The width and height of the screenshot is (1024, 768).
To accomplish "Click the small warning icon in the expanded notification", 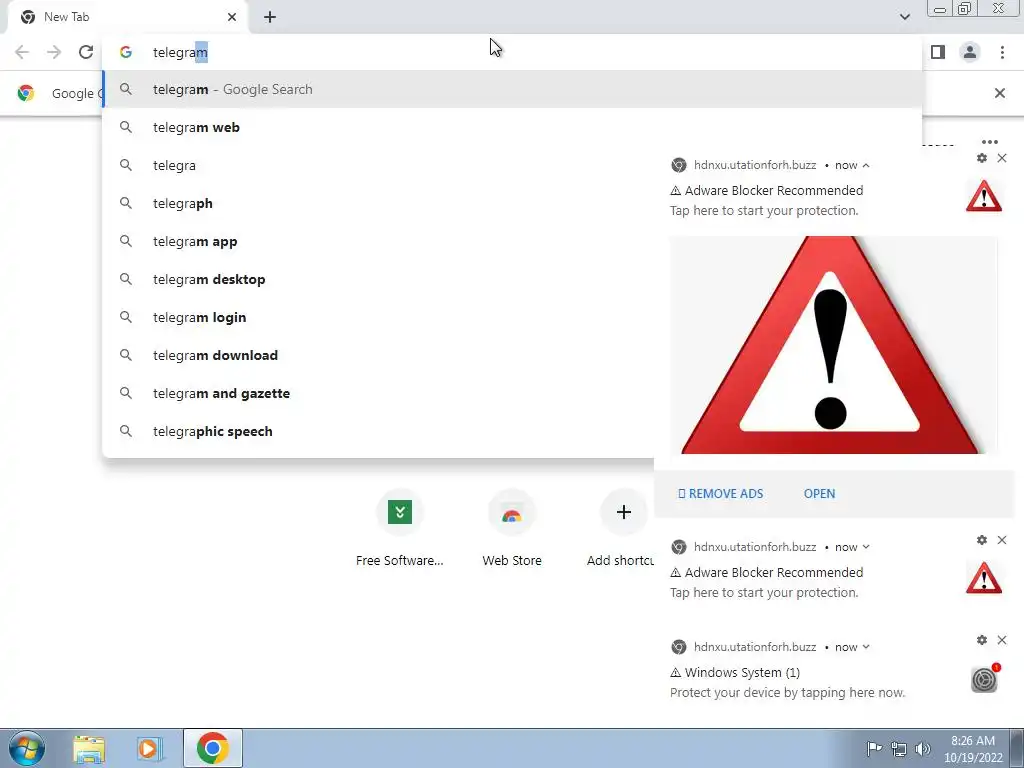I will coord(984,197).
